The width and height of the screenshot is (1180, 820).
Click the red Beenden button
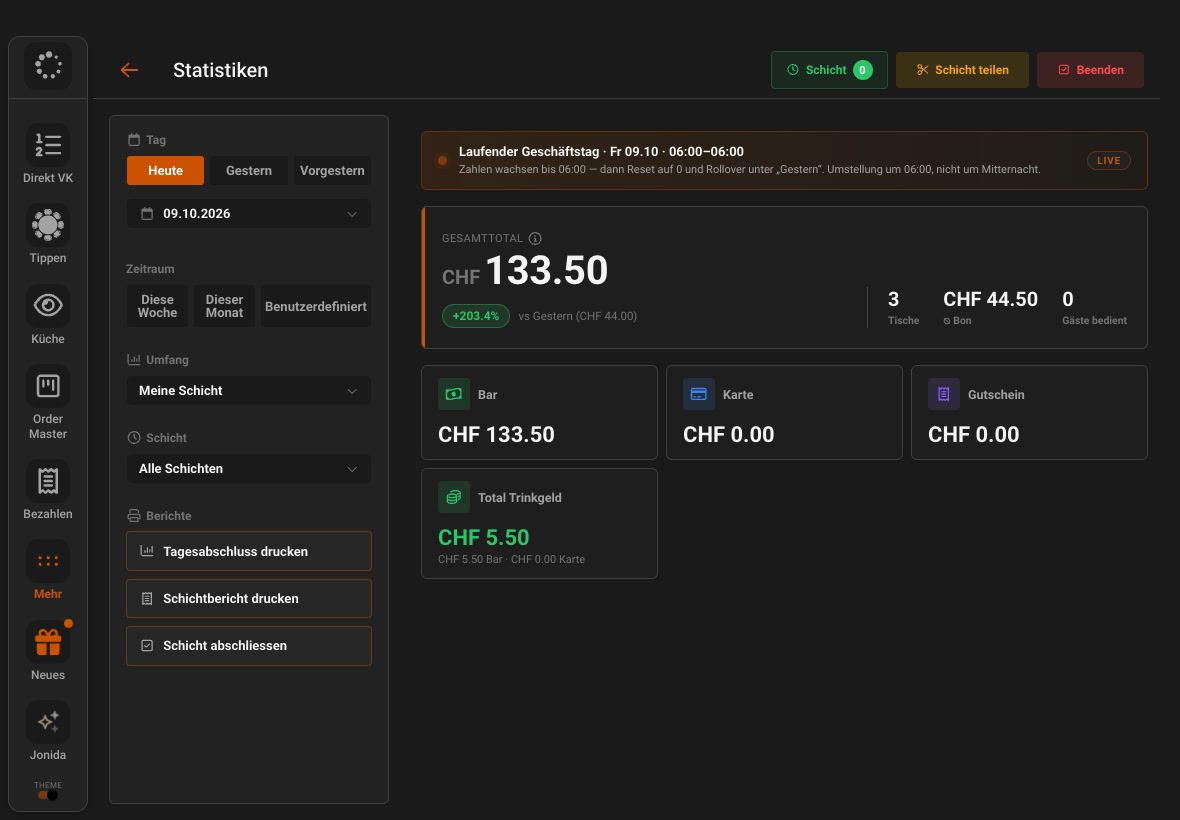pos(1090,70)
